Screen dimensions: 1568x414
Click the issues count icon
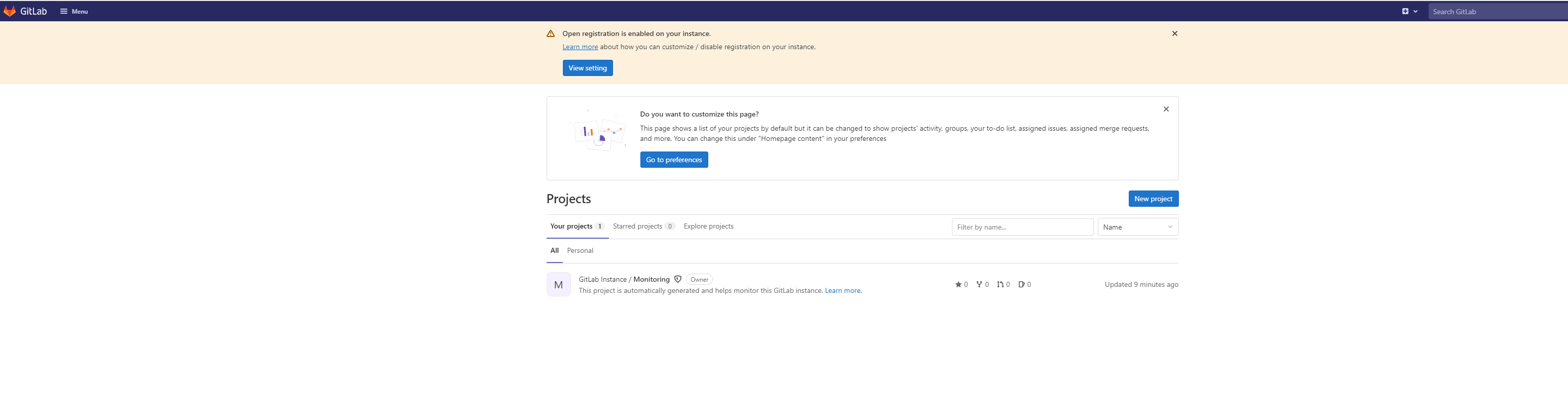point(1021,284)
